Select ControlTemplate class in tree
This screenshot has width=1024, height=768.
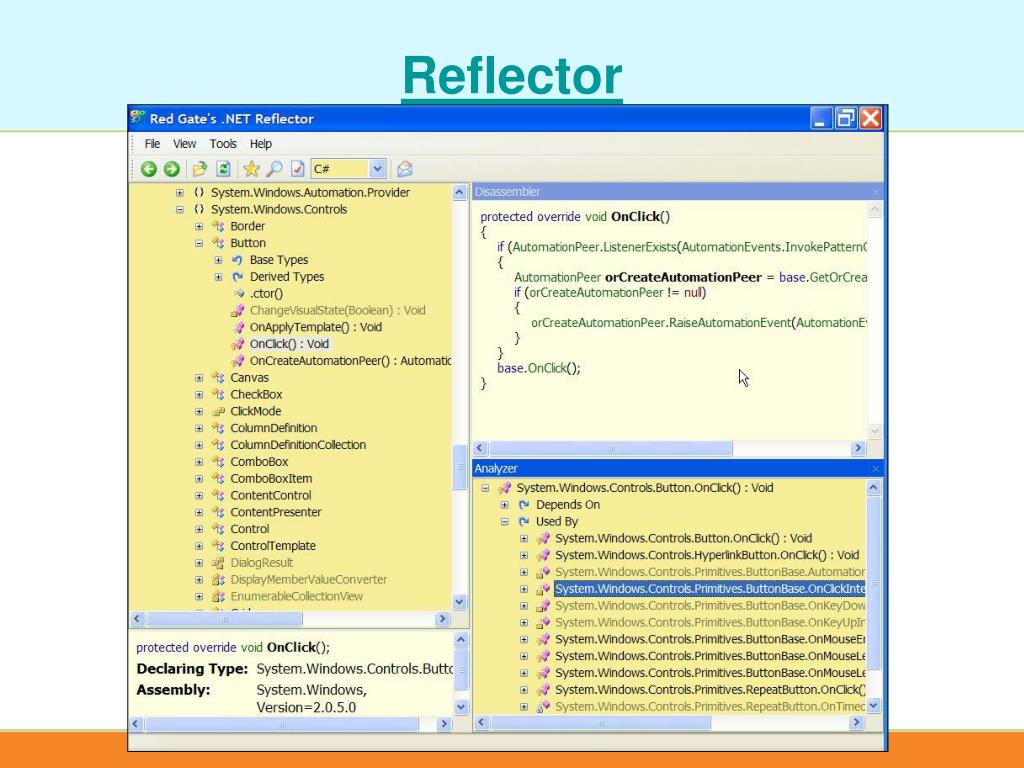tap(273, 546)
